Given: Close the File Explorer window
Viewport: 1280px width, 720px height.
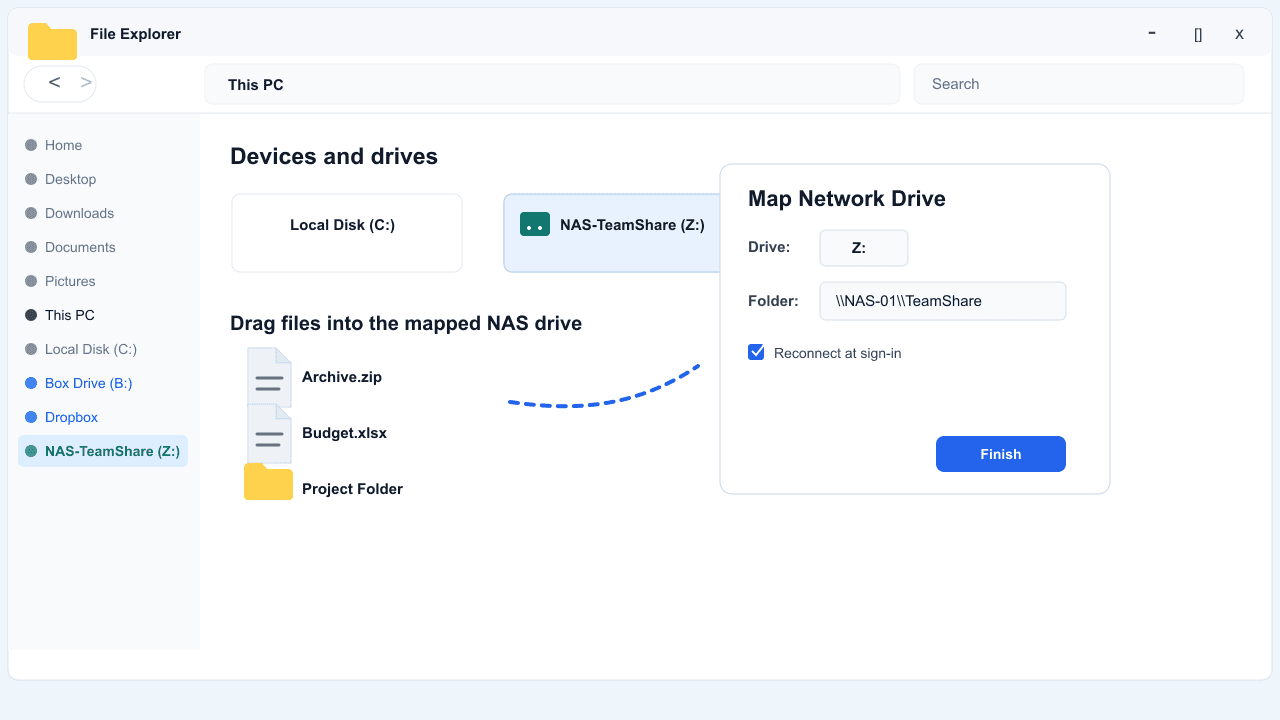Looking at the screenshot, I should 1239,34.
